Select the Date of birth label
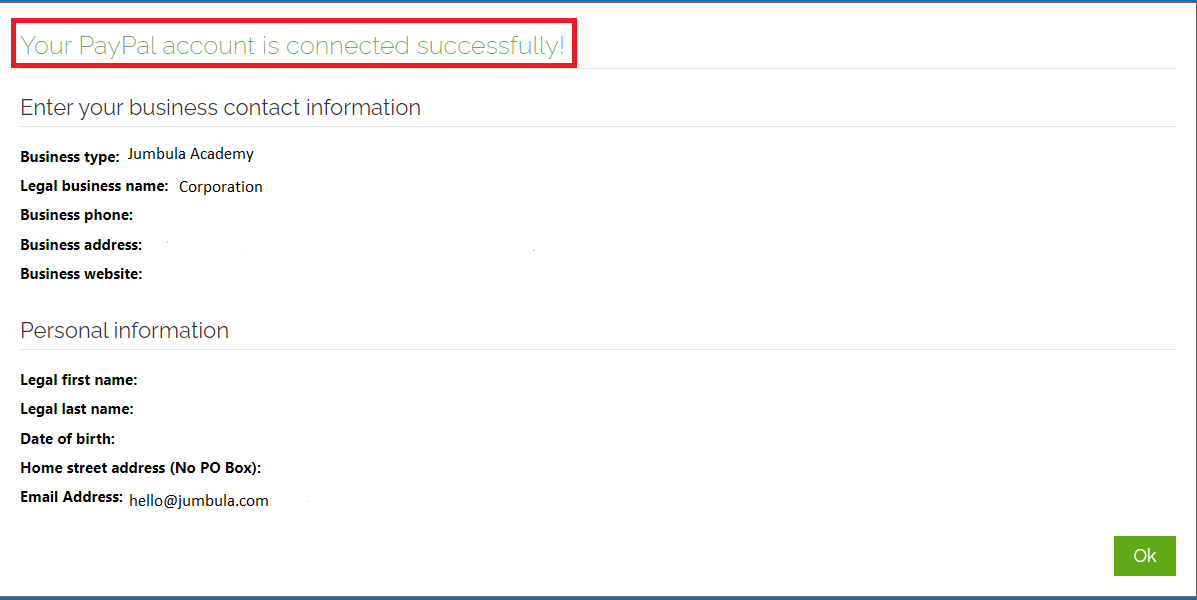Image resolution: width=1197 pixels, height=600 pixels. [67, 439]
